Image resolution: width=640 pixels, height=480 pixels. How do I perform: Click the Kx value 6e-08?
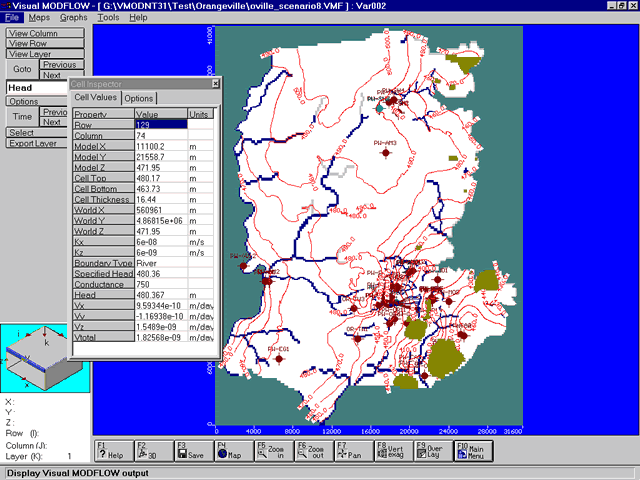point(161,242)
